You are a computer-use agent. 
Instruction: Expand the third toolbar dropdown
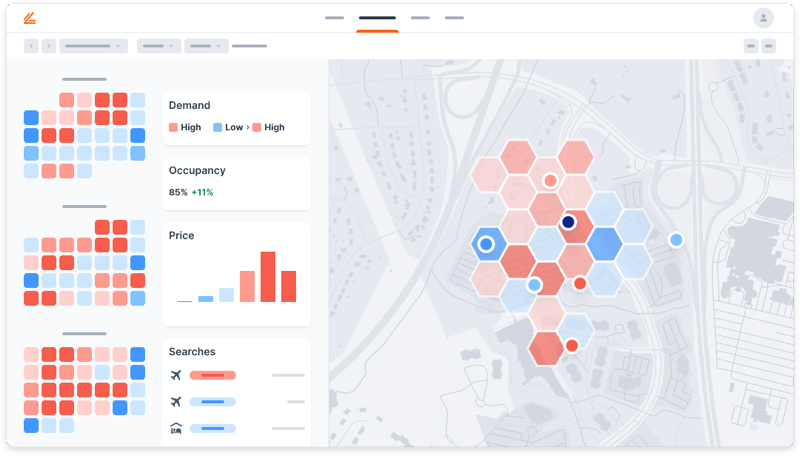[206, 46]
